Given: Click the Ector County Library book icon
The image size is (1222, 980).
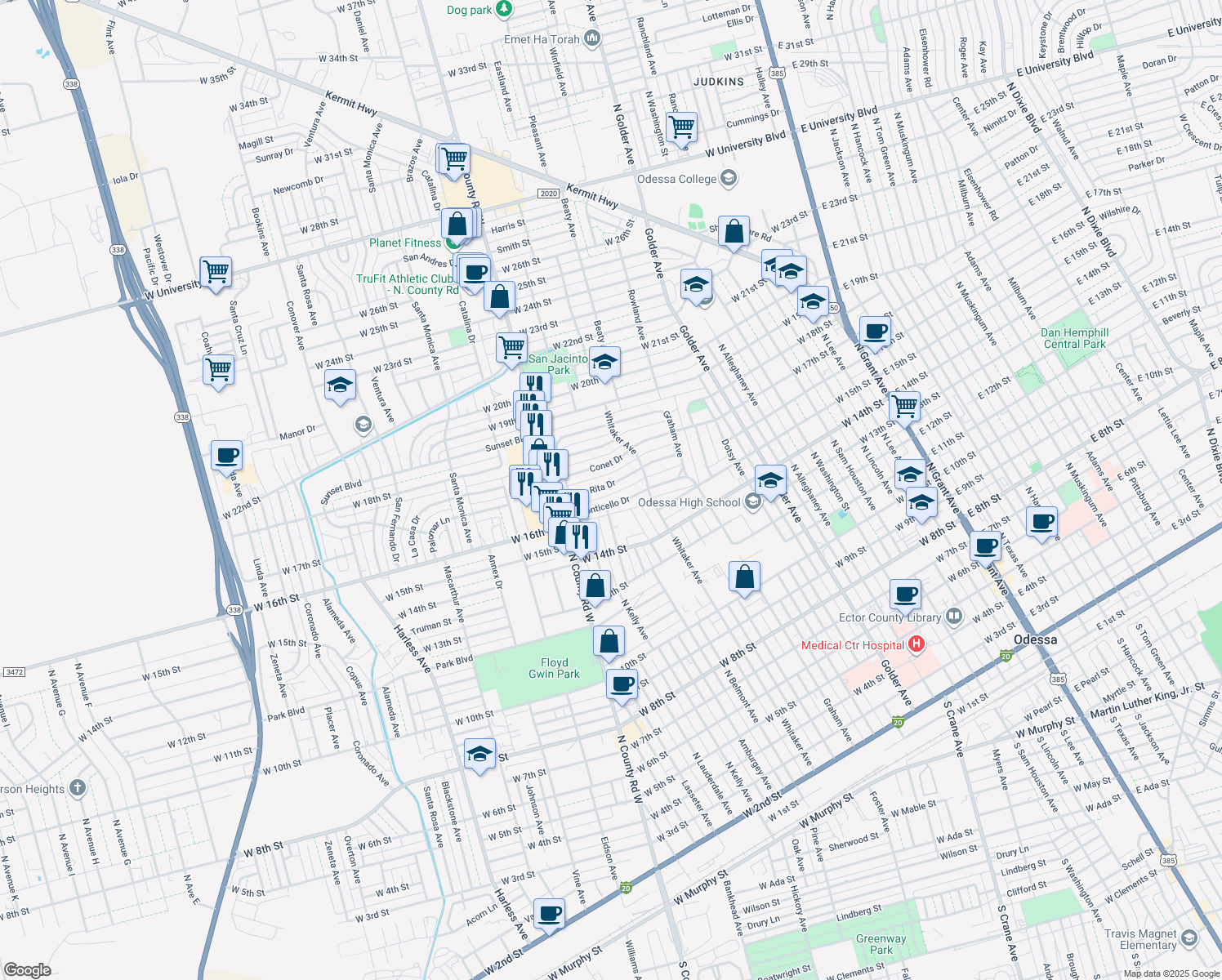Looking at the screenshot, I should [x=954, y=617].
